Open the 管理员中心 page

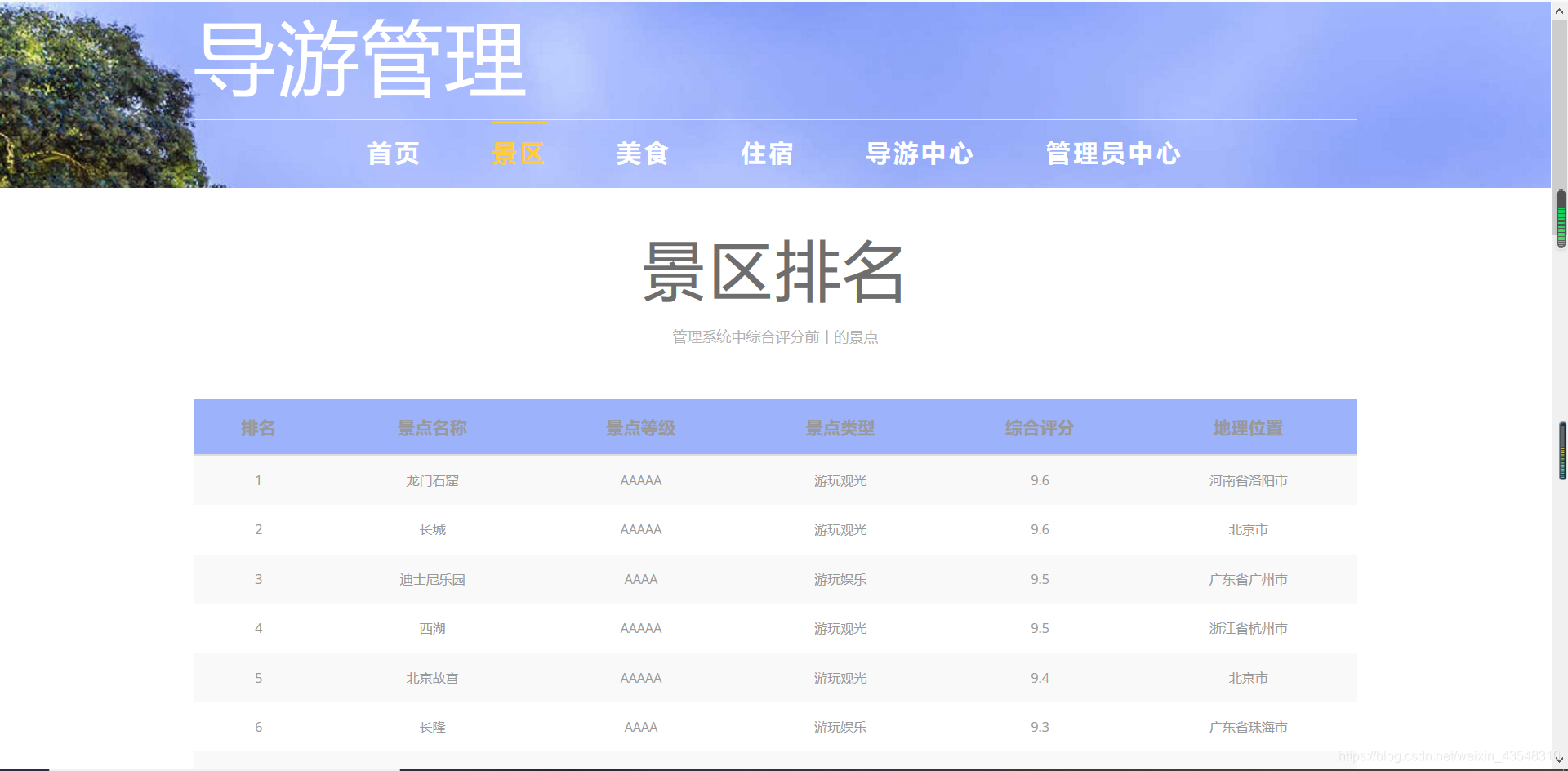tap(1112, 154)
